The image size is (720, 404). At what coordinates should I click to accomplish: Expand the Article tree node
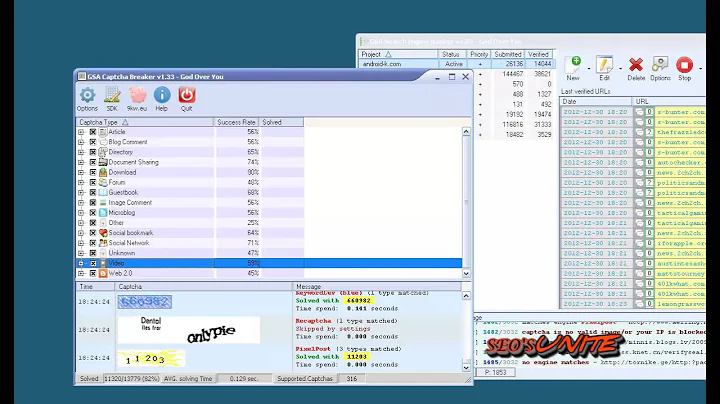point(81,132)
